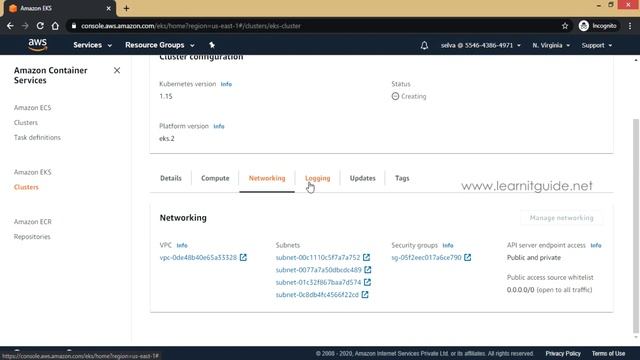Image resolution: width=640 pixels, height=360 pixels.
Task: Click the browser address bar URL
Action: pos(191,26)
